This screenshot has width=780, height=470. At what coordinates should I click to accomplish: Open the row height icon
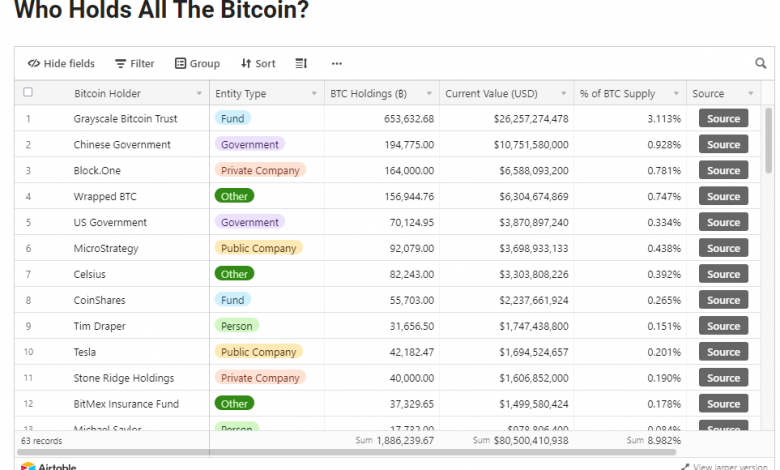[301, 63]
